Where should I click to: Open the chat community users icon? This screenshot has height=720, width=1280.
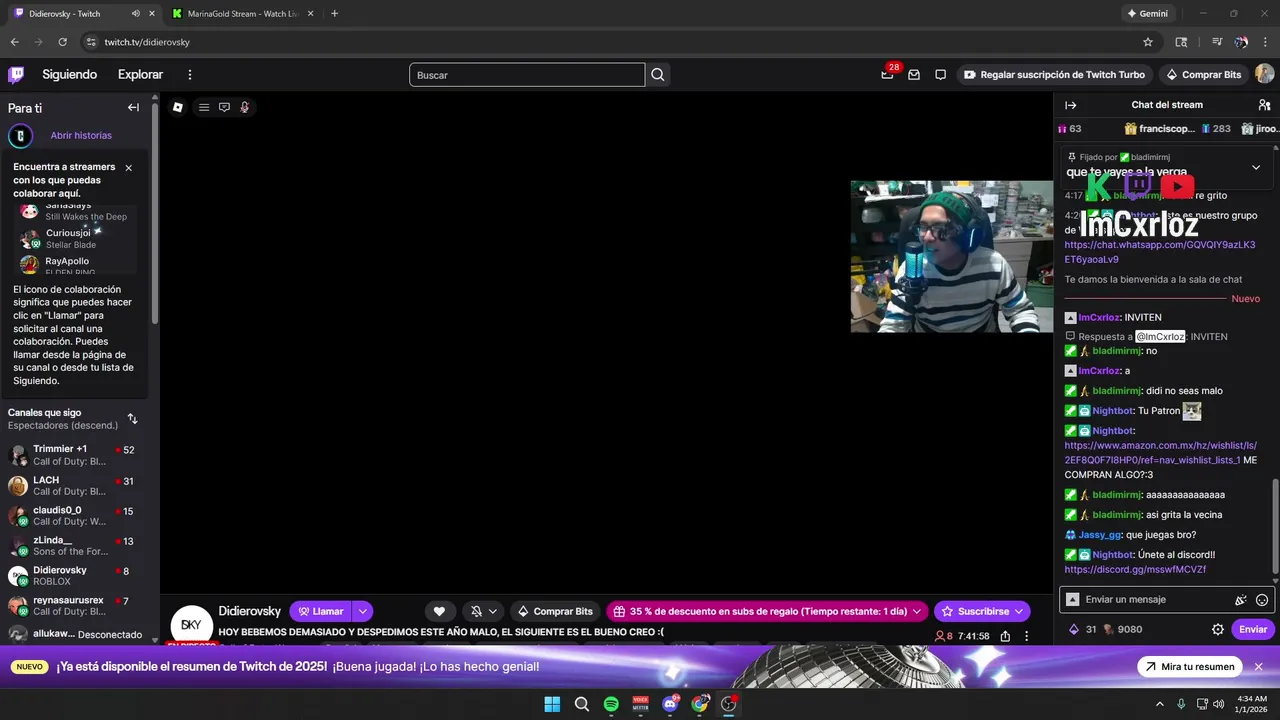[1264, 105]
